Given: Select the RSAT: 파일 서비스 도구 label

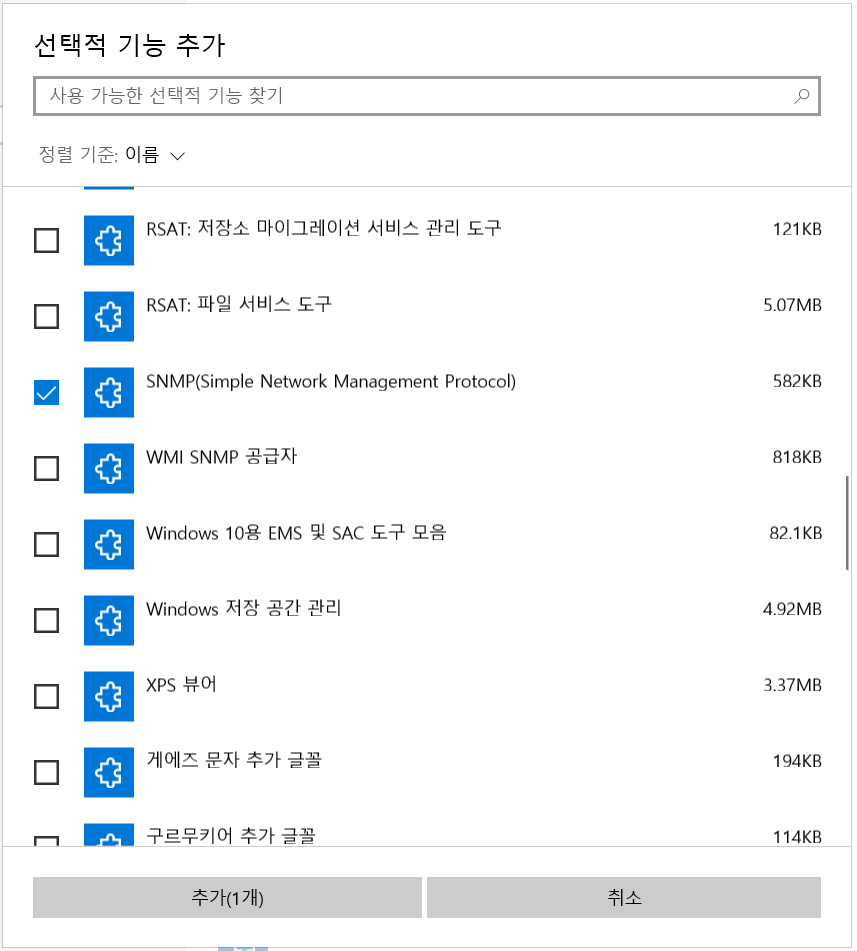Looking at the screenshot, I should coord(239,304).
